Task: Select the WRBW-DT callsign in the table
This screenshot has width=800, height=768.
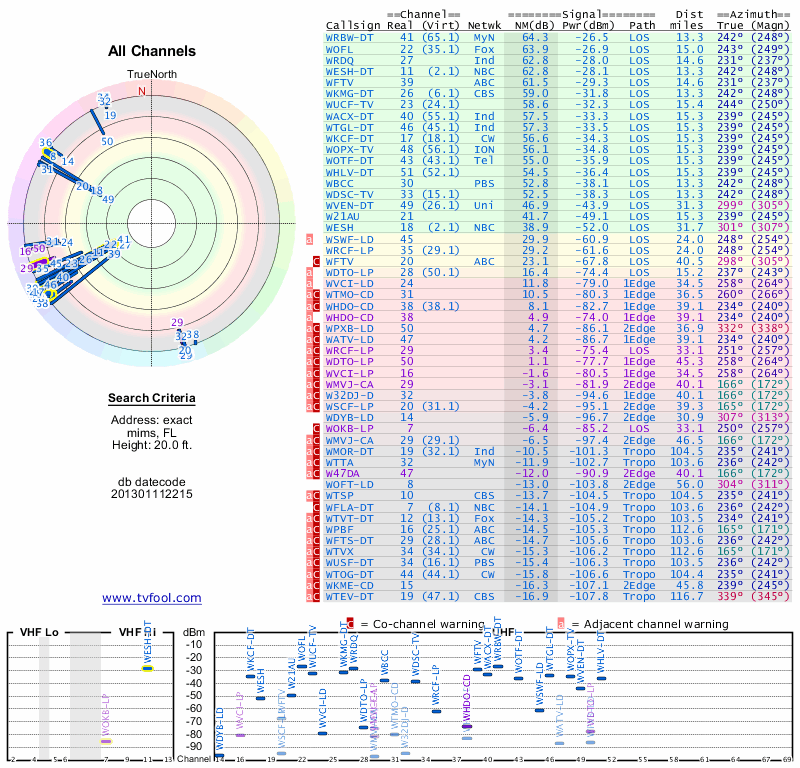Action: 349,38
